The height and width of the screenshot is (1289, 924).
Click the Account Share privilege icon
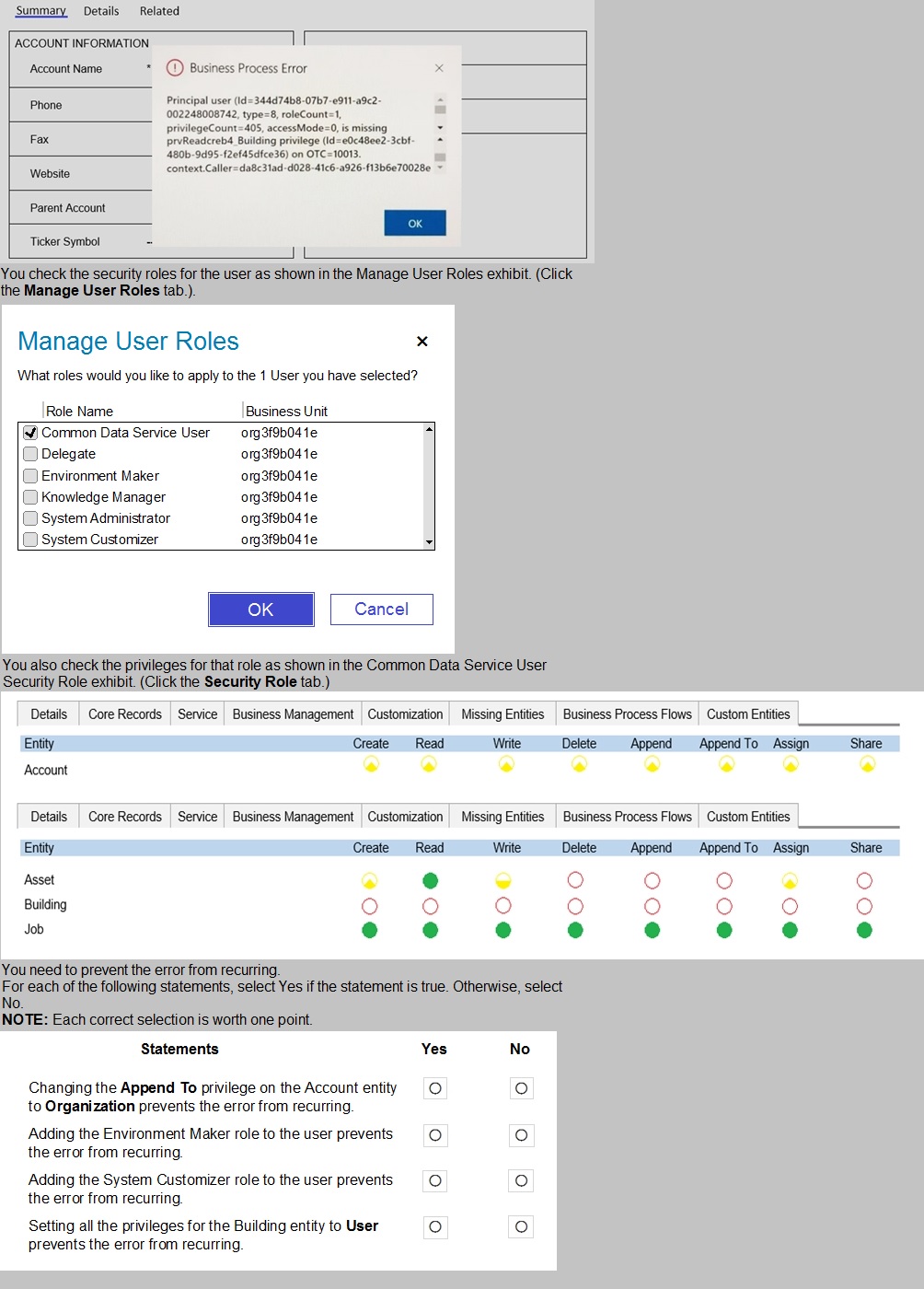tap(867, 764)
